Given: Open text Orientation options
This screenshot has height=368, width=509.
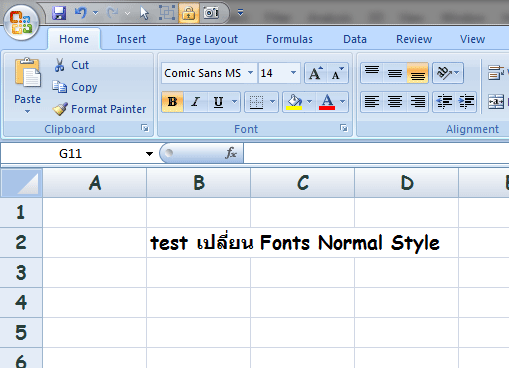Looking at the screenshot, I should 448,73.
